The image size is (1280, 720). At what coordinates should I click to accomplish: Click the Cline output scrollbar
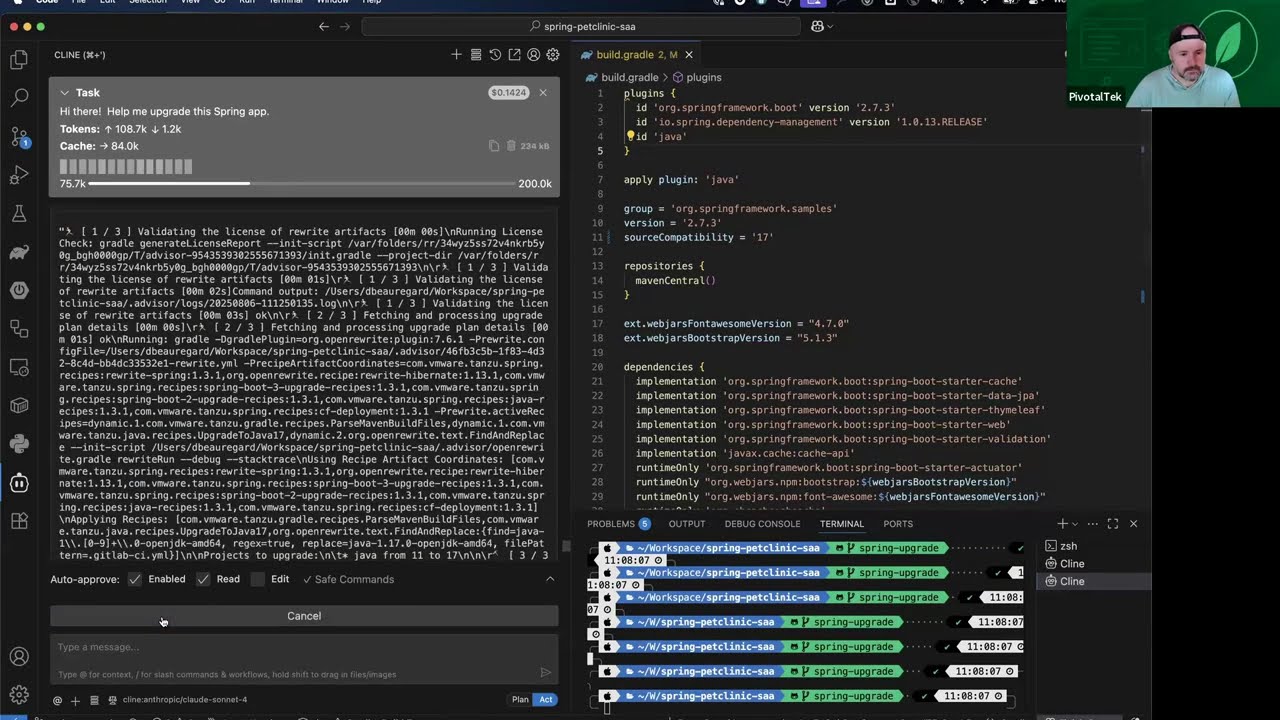tap(565, 546)
